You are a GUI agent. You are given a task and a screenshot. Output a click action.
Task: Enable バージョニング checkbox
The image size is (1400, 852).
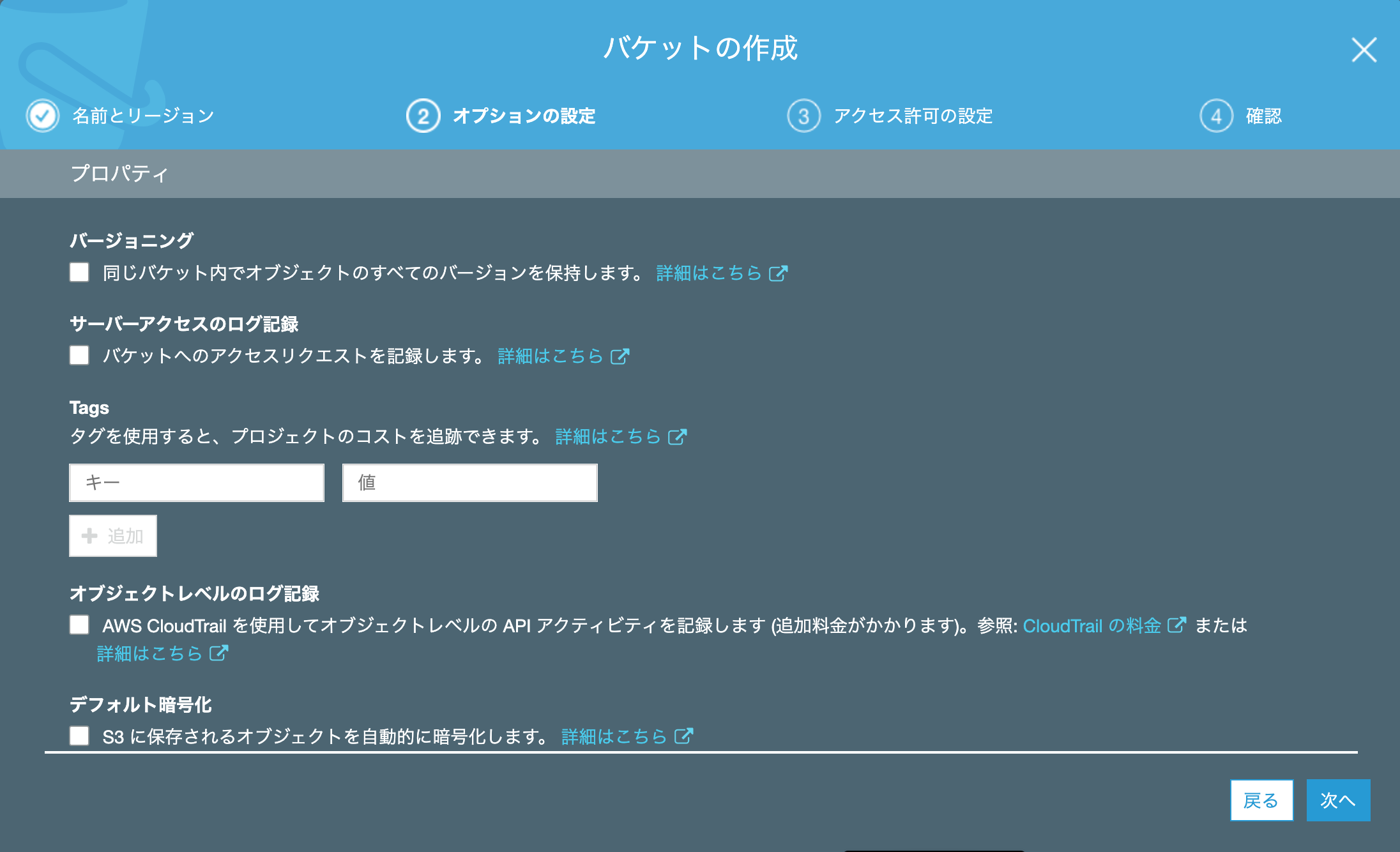pos(81,272)
